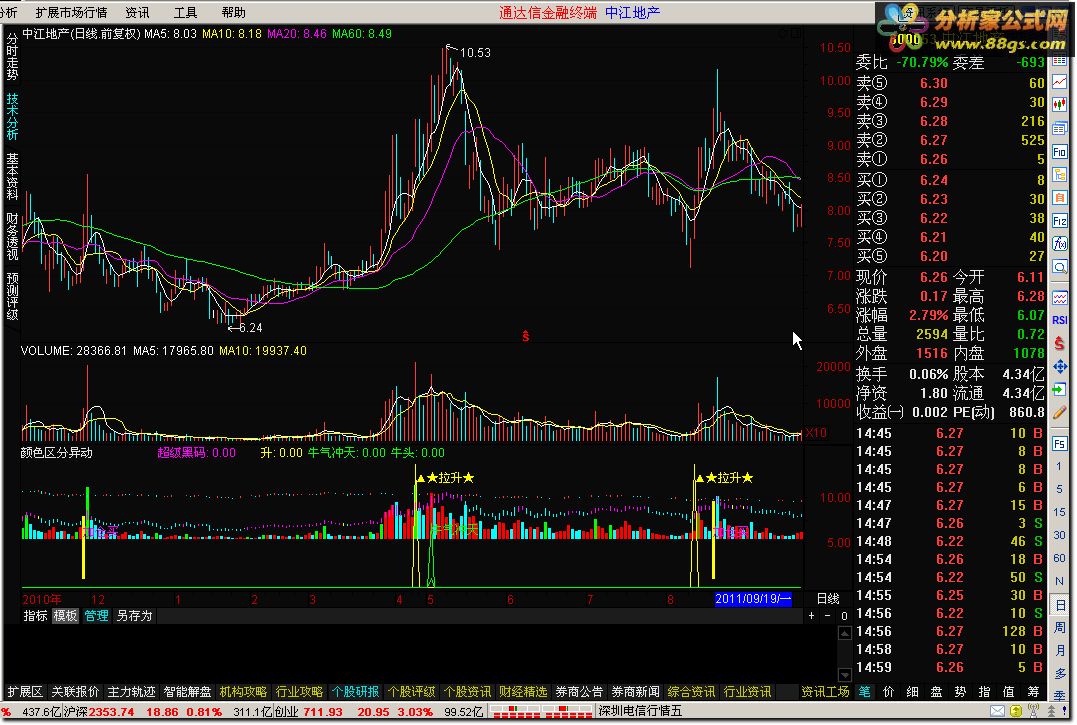Open the sector tree icon
This screenshot has width=1077, height=725.
pyautogui.click(x=1060, y=174)
